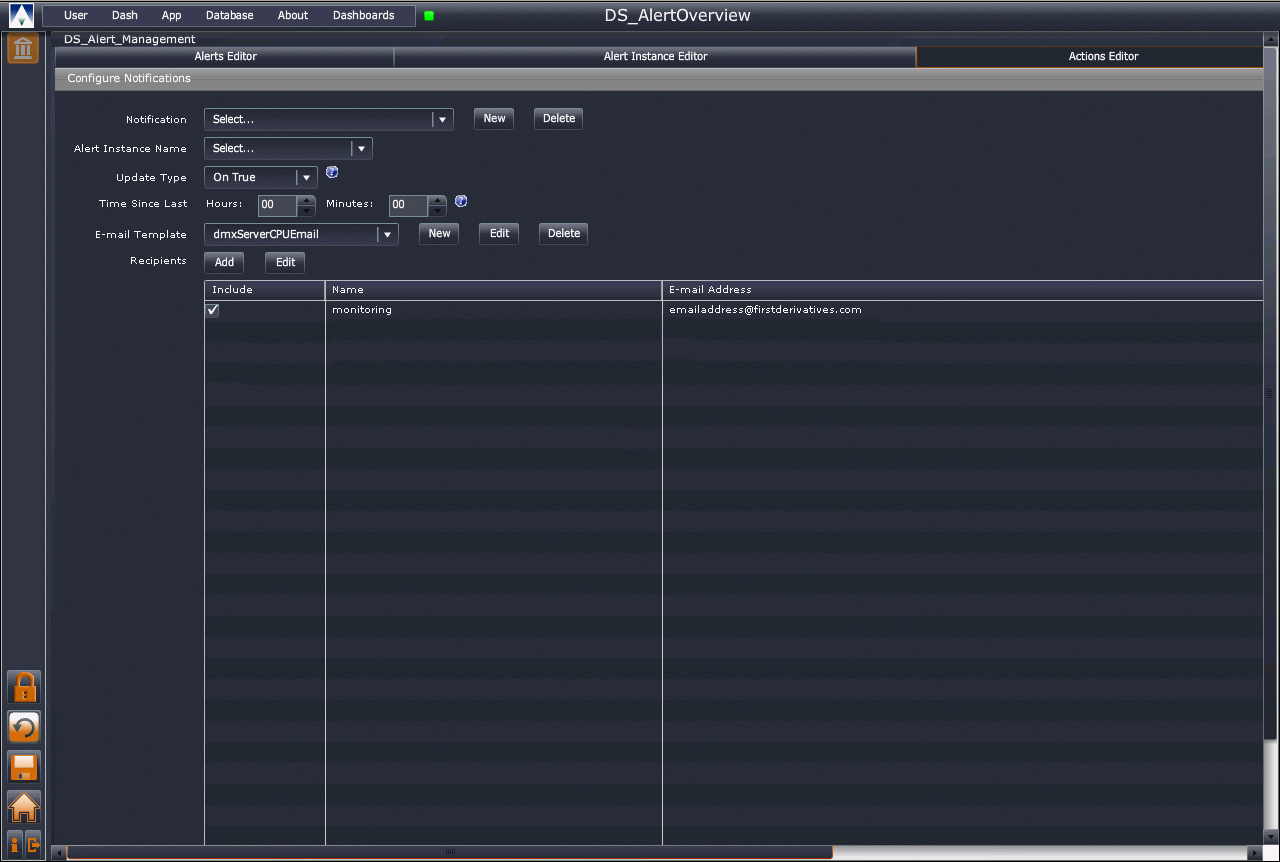The image size is (1280, 862).
Task: Open the Dashboards menu
Action: (364, 15)
